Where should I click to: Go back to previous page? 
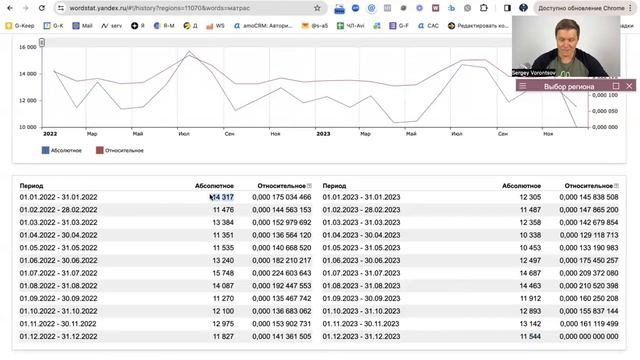[x=10, y=8]
